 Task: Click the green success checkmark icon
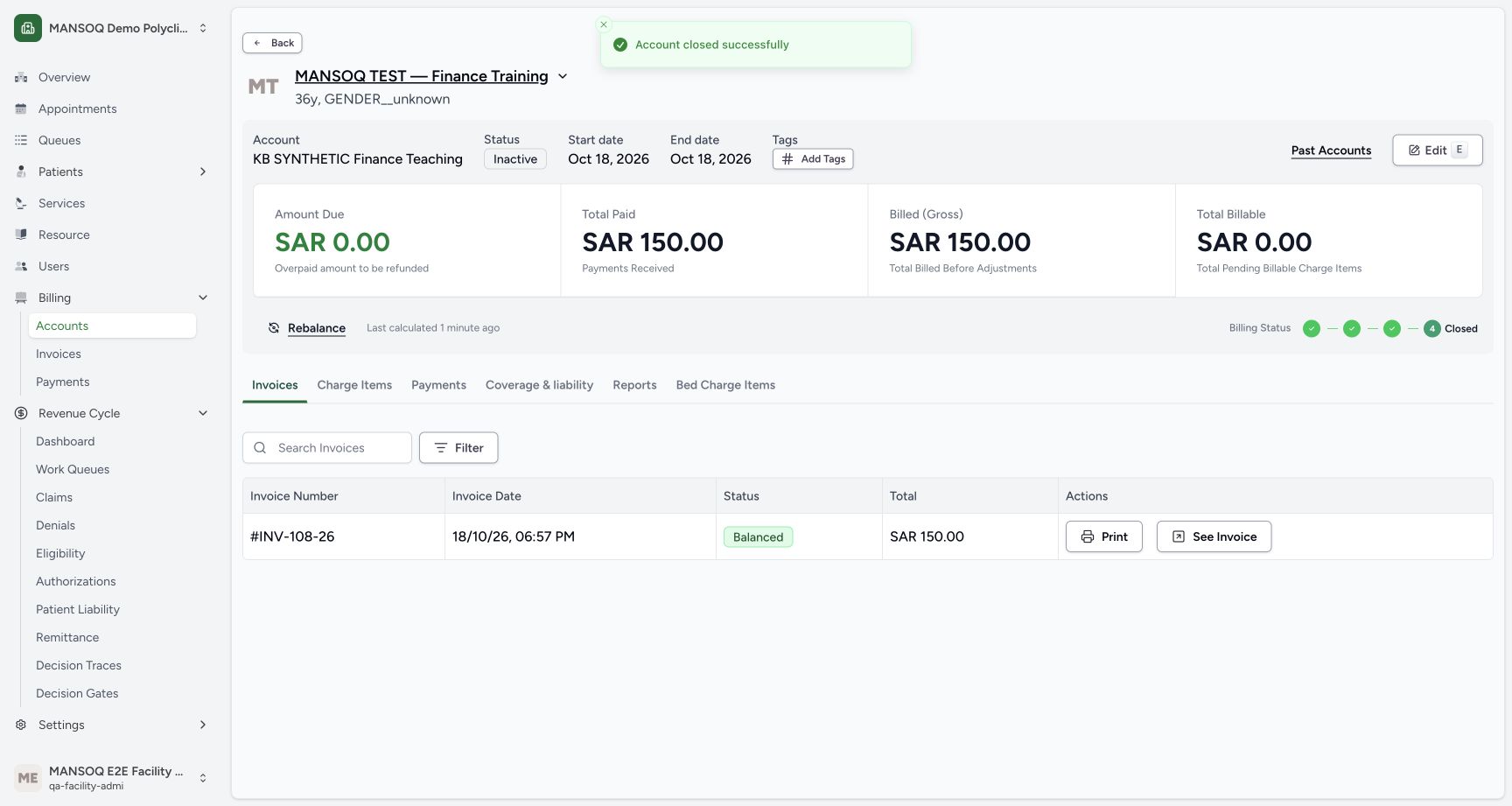620,45
